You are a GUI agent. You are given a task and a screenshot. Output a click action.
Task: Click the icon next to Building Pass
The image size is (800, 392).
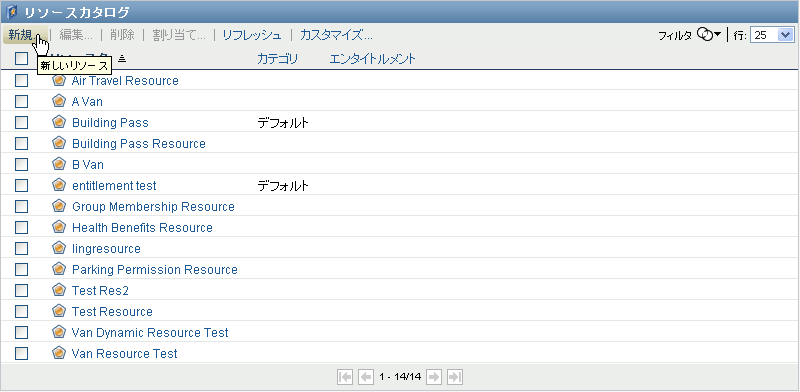(x=59, y=122)
